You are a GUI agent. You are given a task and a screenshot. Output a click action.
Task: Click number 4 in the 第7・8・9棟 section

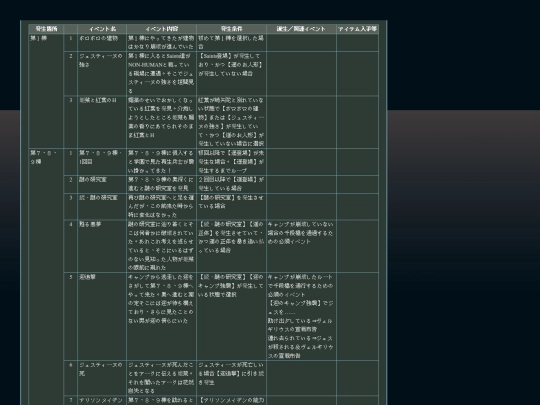(71, 225)
